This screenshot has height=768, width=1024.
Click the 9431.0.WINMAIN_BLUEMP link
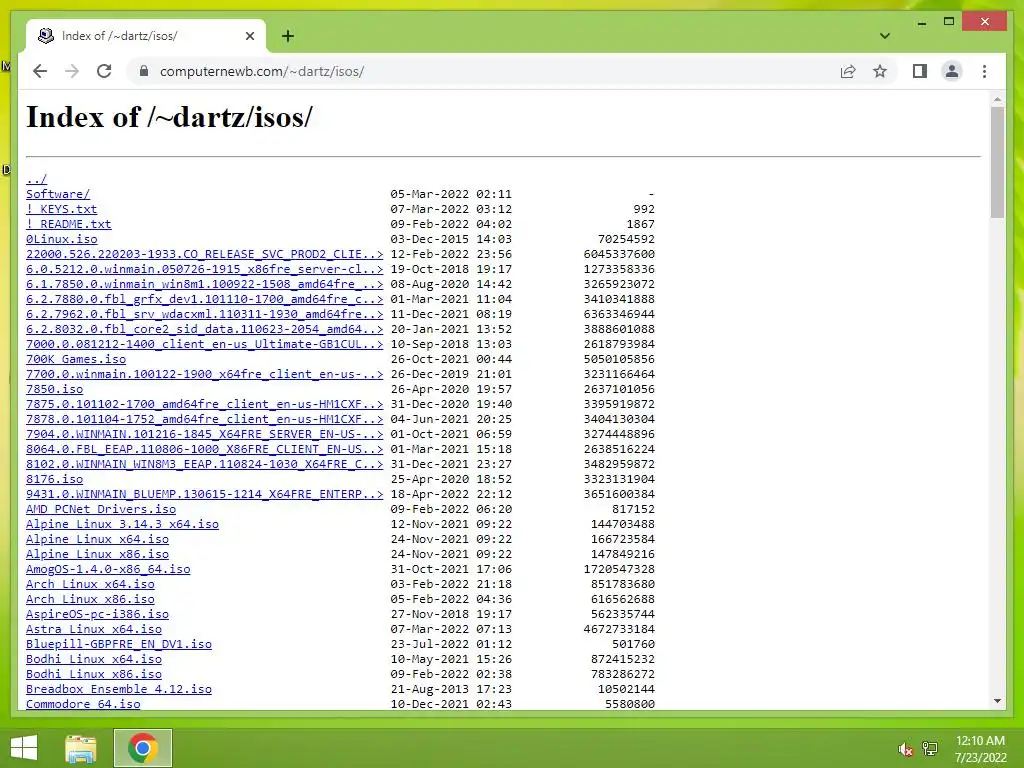pos(204,494)
